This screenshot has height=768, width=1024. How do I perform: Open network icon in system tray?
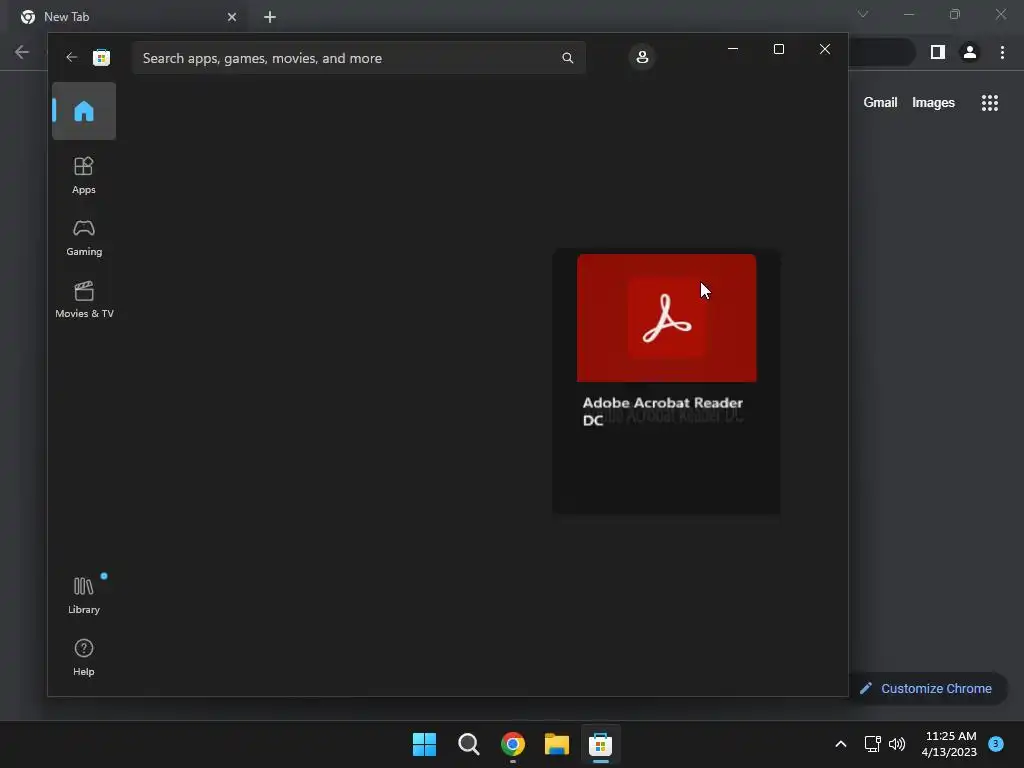click(x=872, y=744)
